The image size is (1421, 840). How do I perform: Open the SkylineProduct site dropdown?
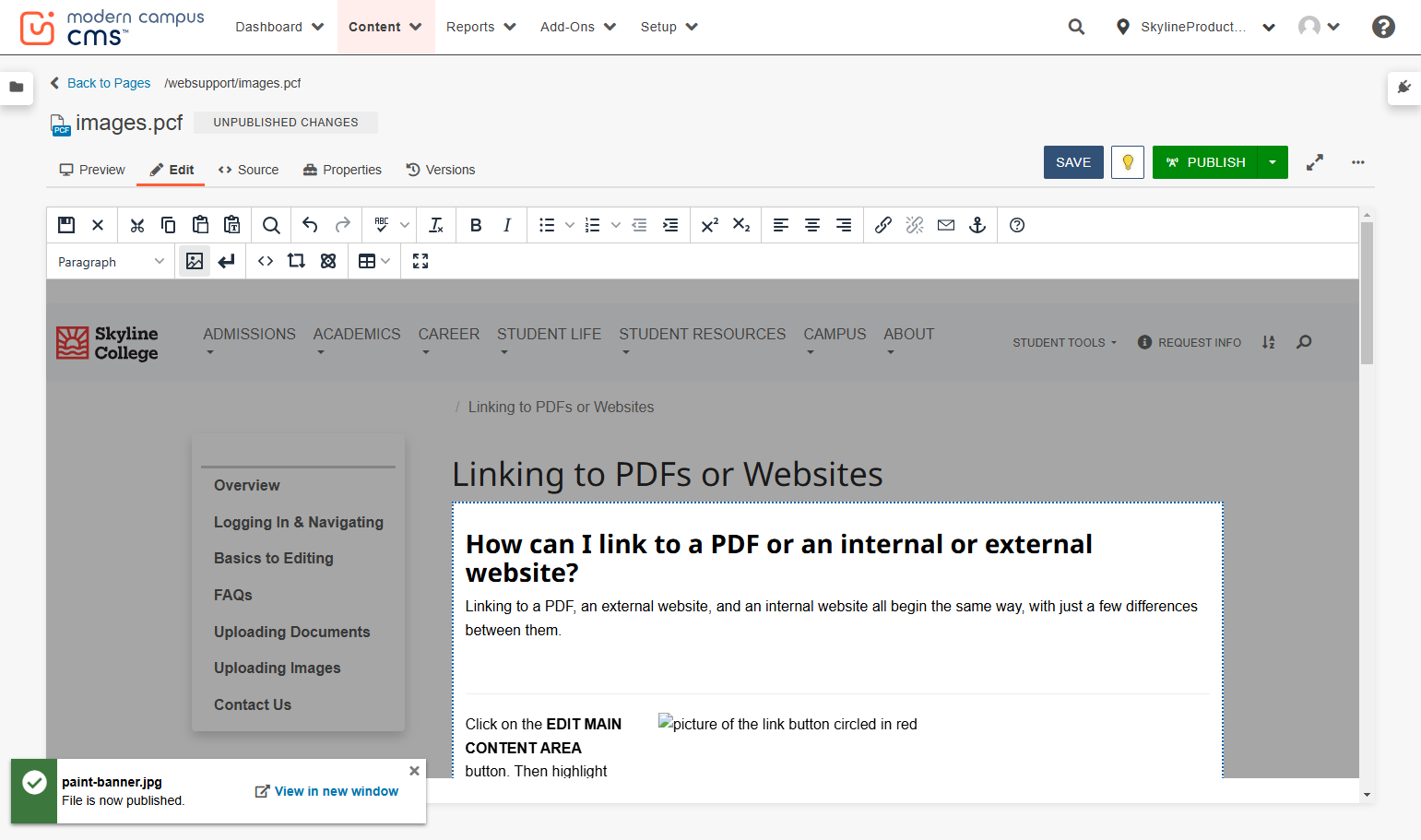[x=1196, y=27]
